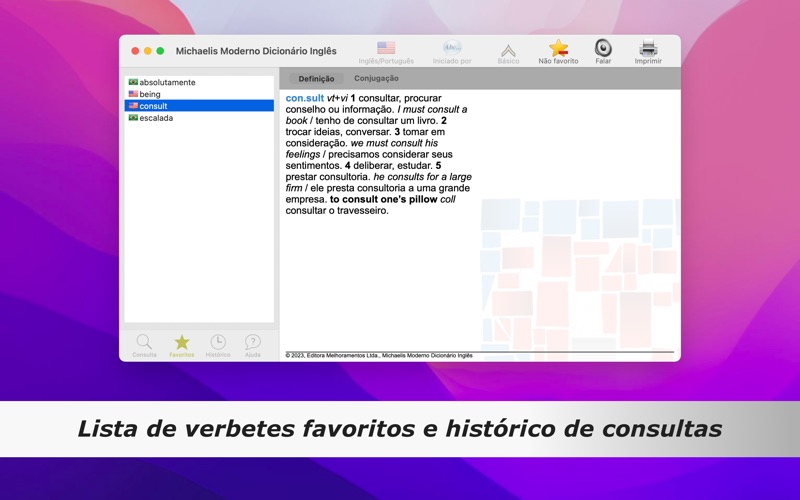Maximize the window with green button

160,51
